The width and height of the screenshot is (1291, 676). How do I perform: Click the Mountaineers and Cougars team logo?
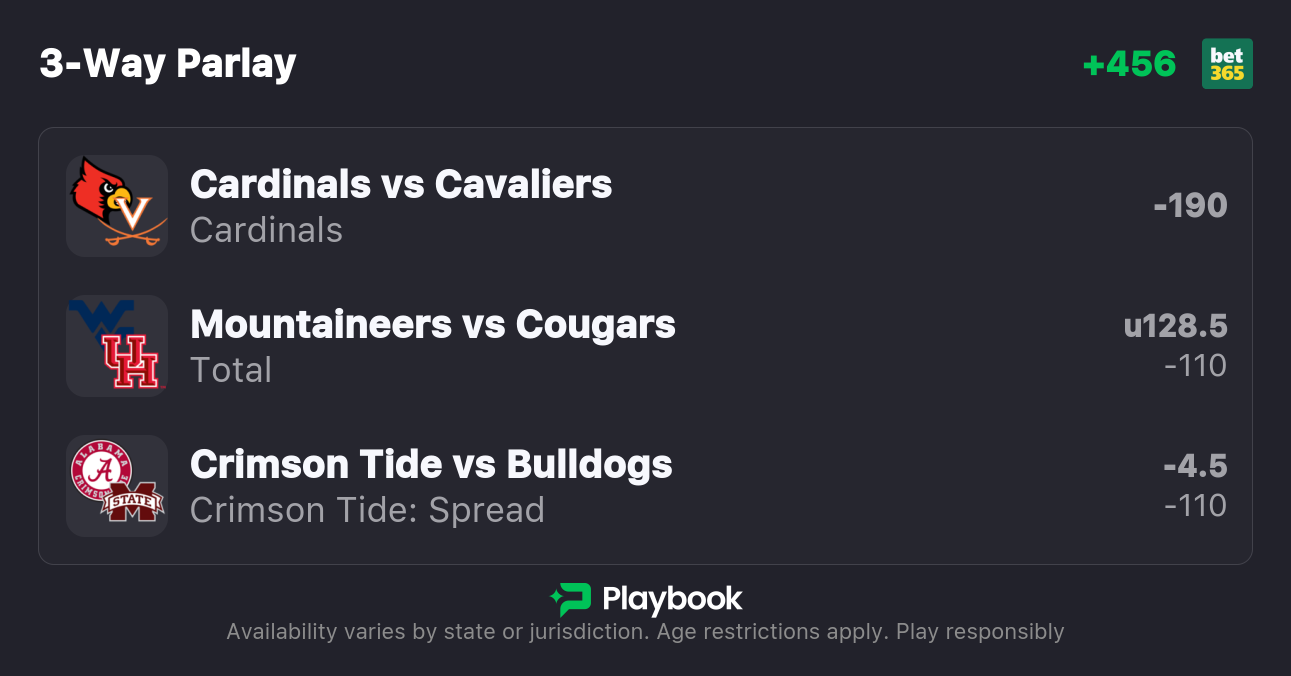point(116,345)
